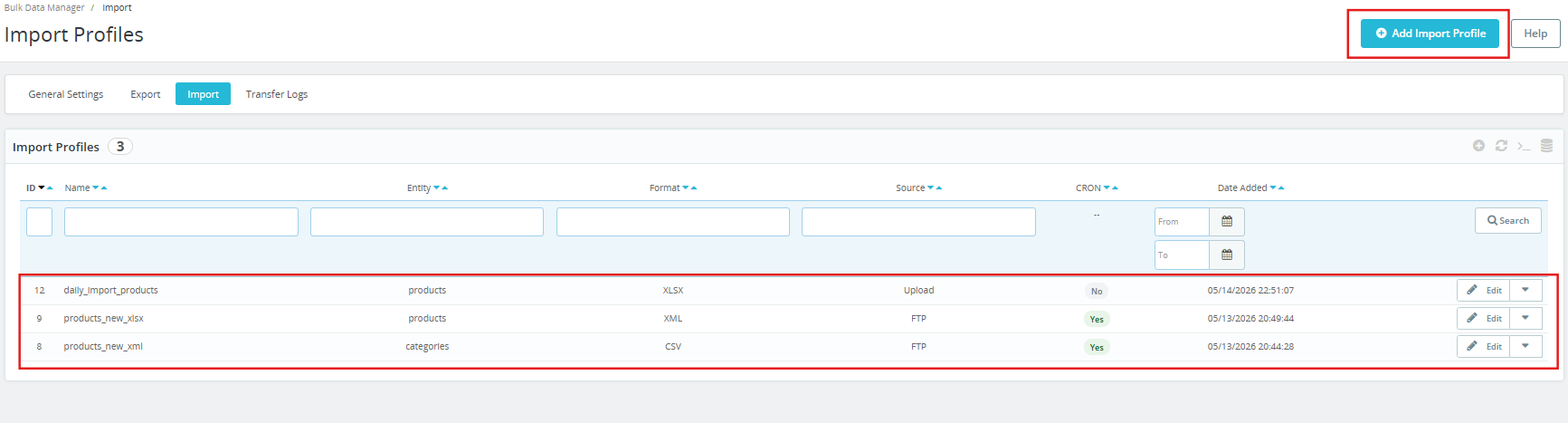Open the General Settings tab
Viewport: 1568px width, 423px height.
(x=66, y=94)
